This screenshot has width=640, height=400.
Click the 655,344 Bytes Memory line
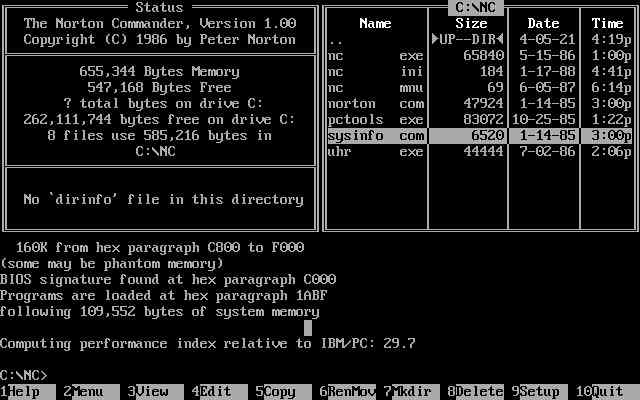pos(160,71)
